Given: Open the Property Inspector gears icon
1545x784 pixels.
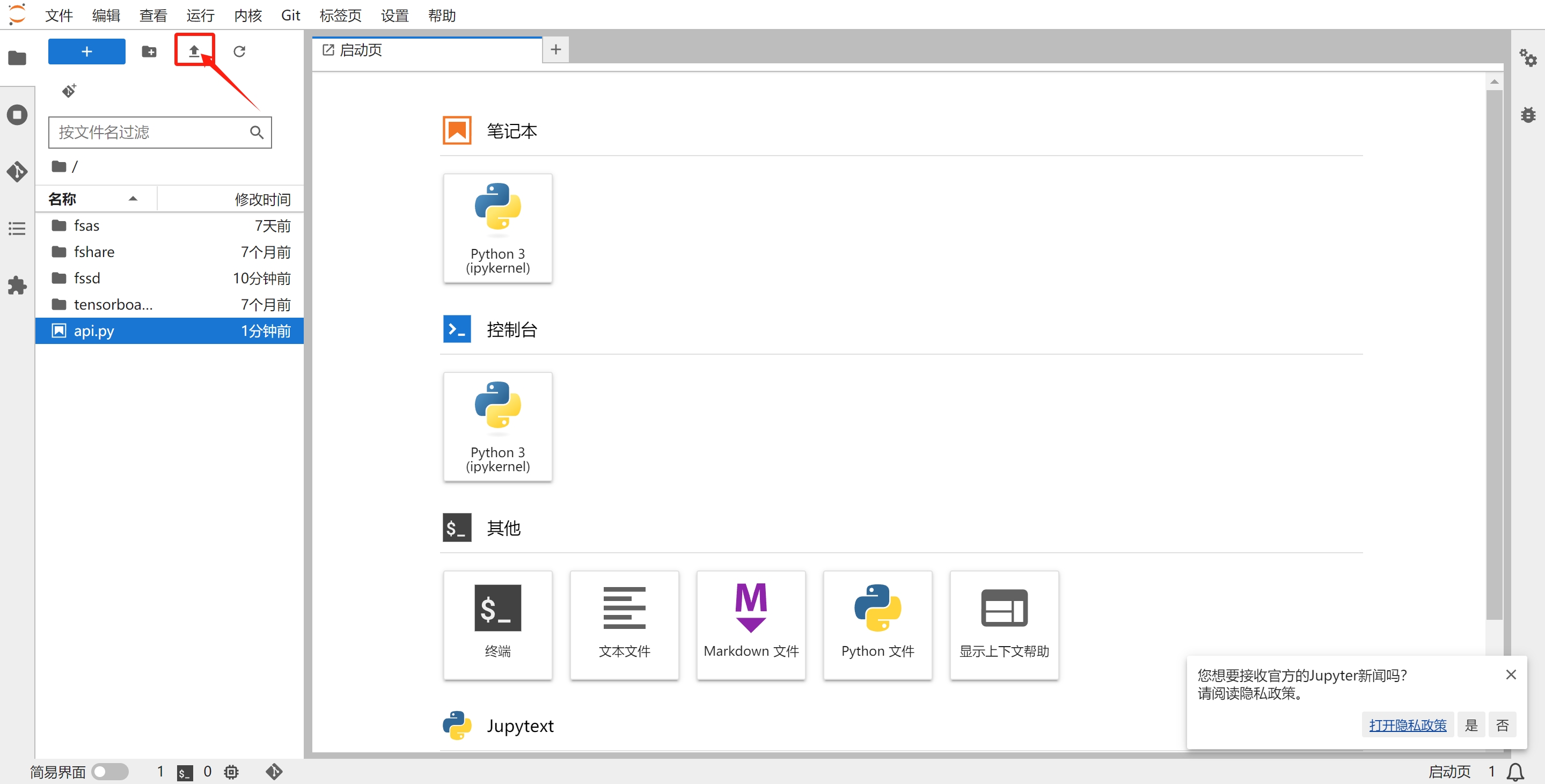Looking at the screenshot, I should click(1528, 58).
